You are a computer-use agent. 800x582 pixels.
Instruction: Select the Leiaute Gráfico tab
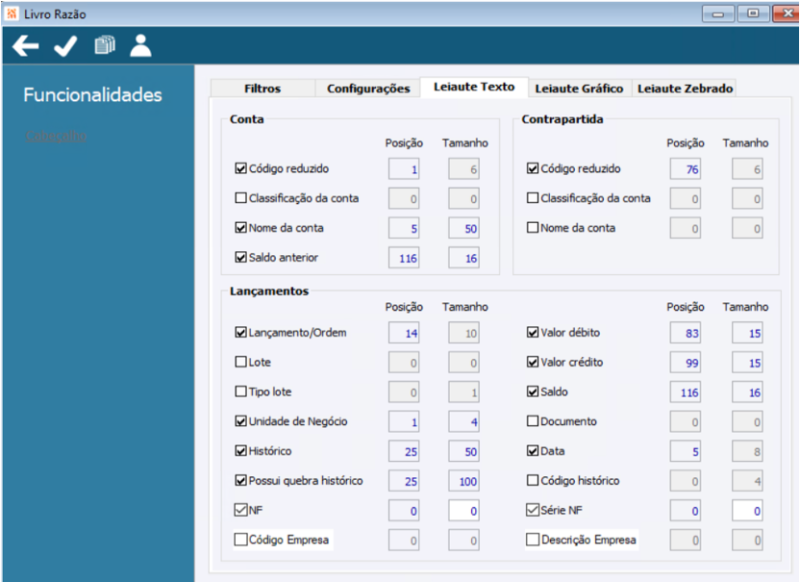[579, 88]
